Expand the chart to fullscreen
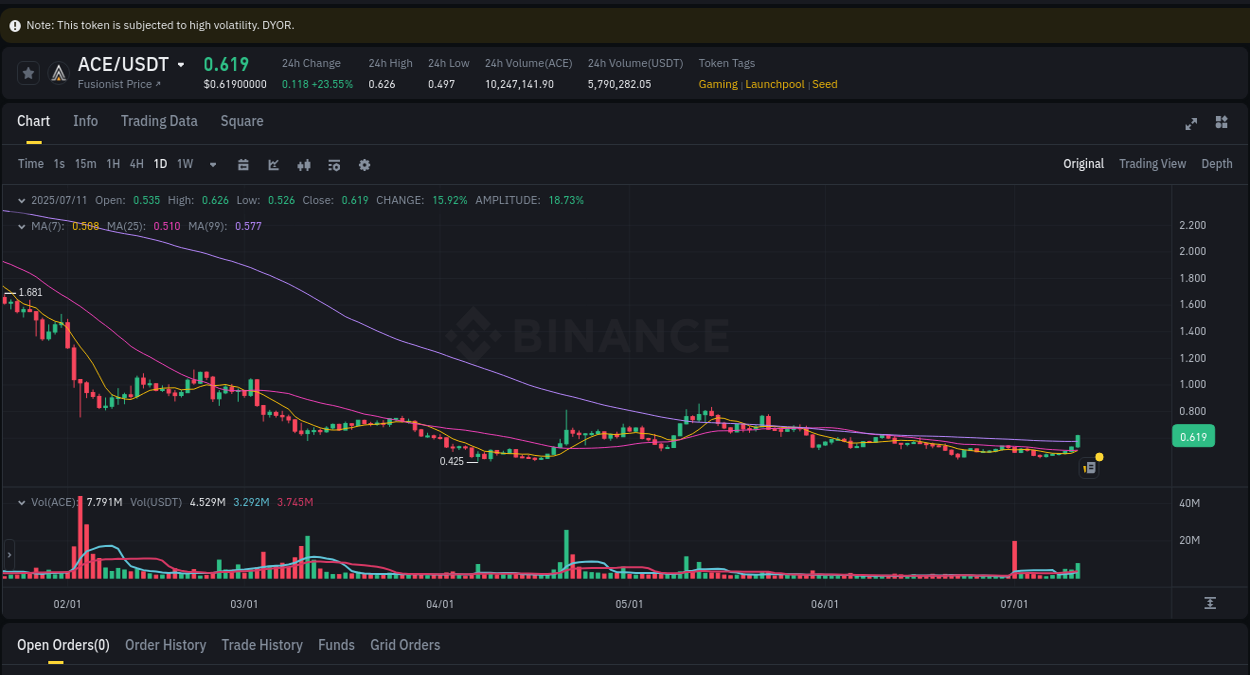 click(x=1190, y=123)
